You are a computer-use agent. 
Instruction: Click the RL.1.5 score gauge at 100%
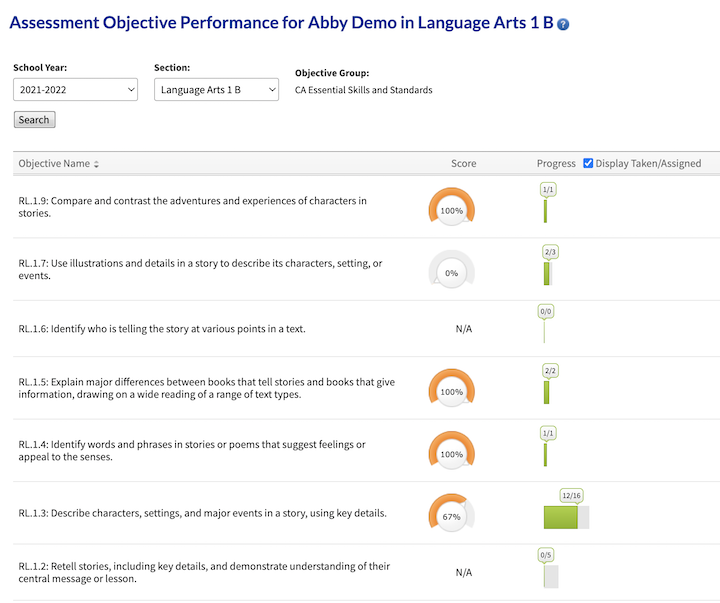point(451,390)
